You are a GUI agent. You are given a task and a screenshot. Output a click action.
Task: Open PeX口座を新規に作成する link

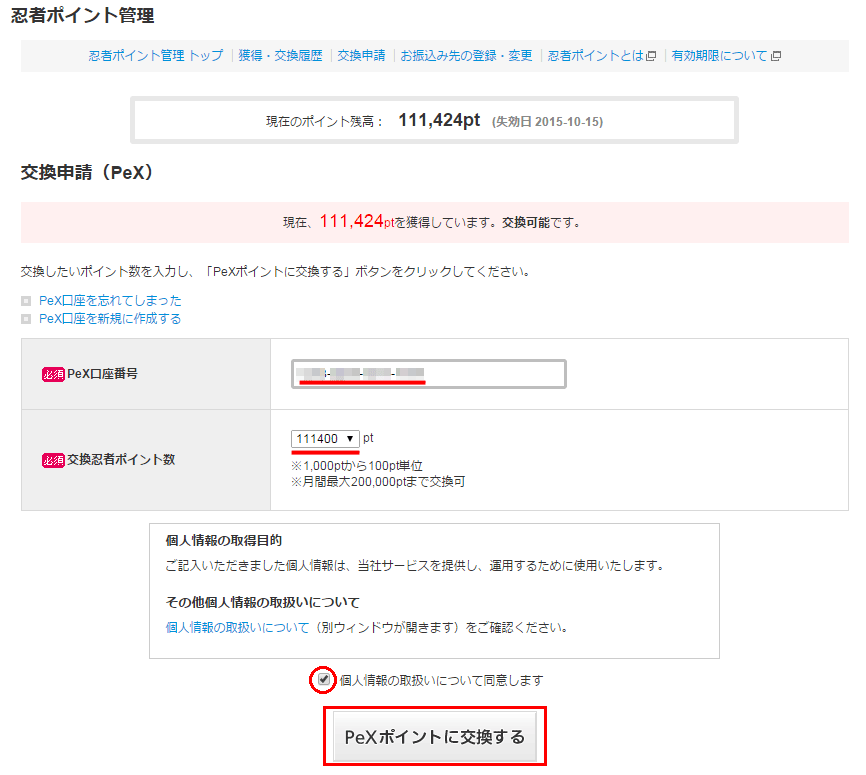tap(110, 319)
